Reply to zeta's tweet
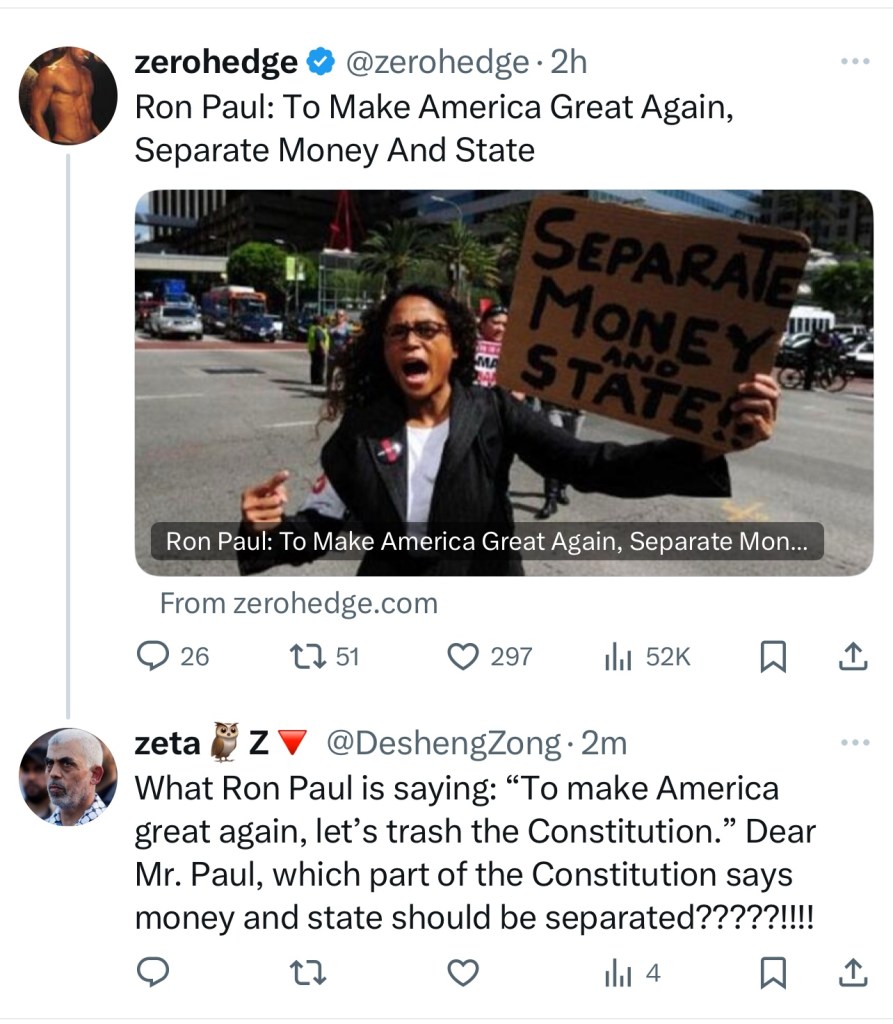893x1024 pixels. (153, 972)
